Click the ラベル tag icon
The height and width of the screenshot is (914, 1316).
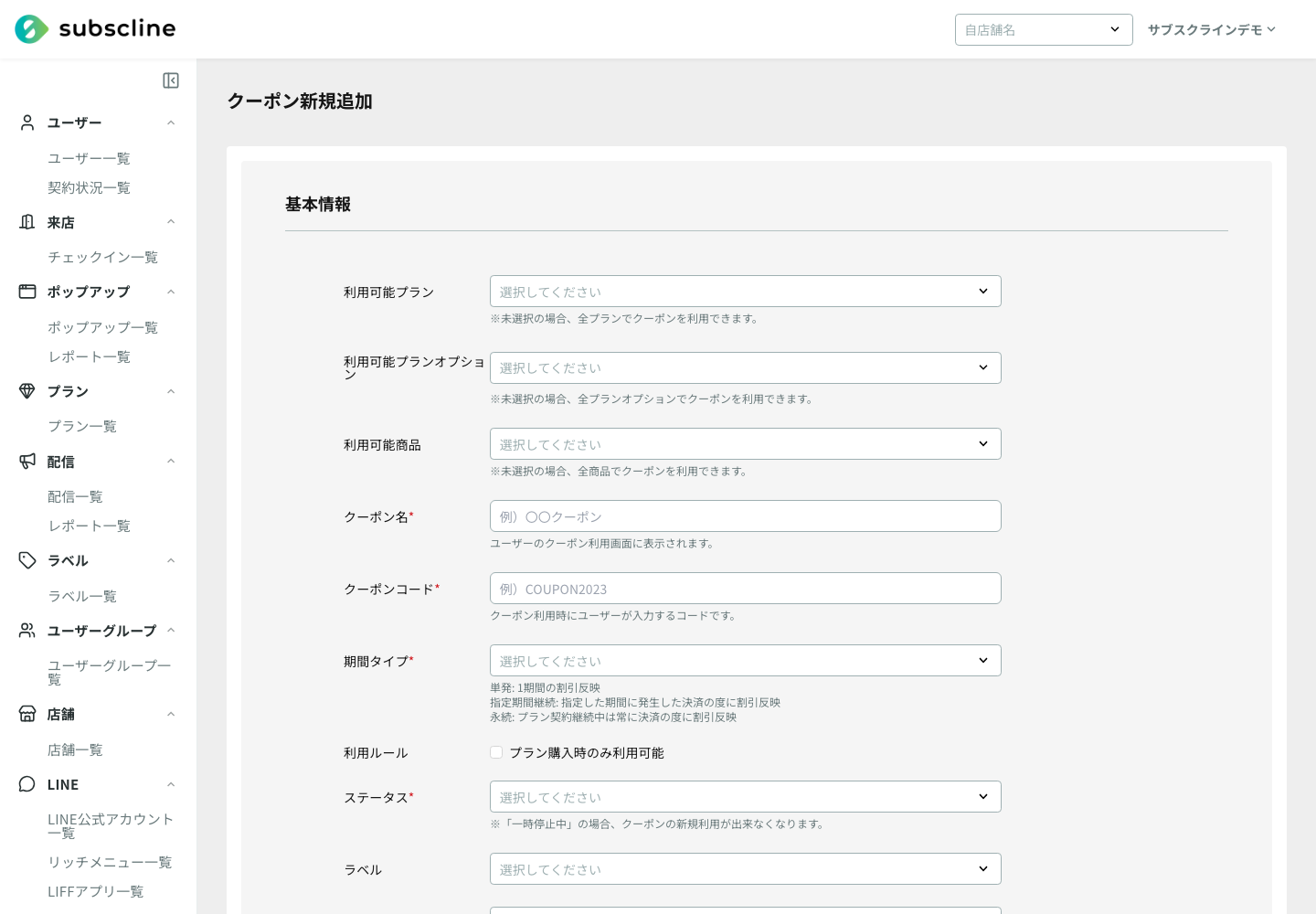pos(27,560)
